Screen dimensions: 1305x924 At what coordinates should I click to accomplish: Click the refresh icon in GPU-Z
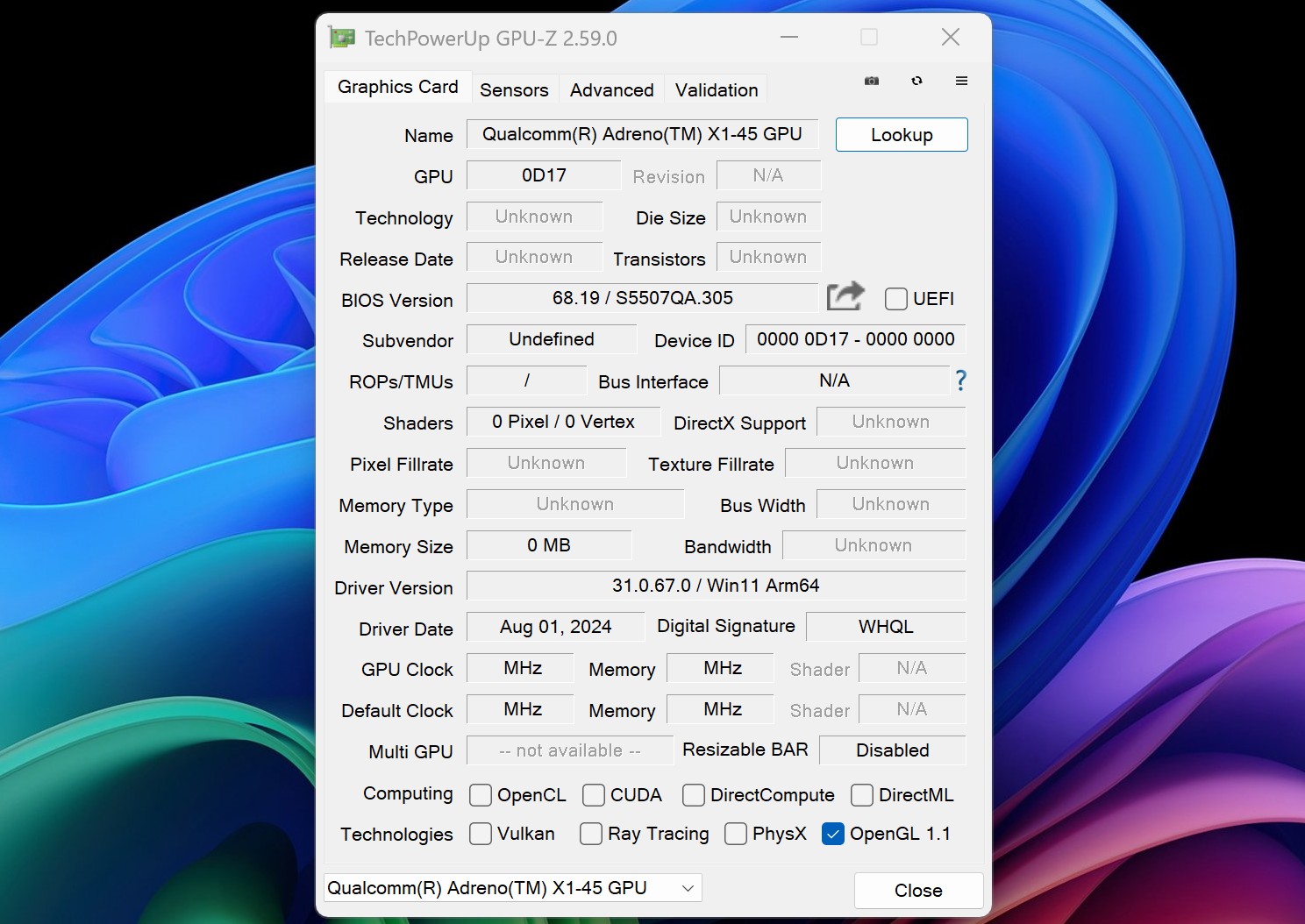[916, 81]
